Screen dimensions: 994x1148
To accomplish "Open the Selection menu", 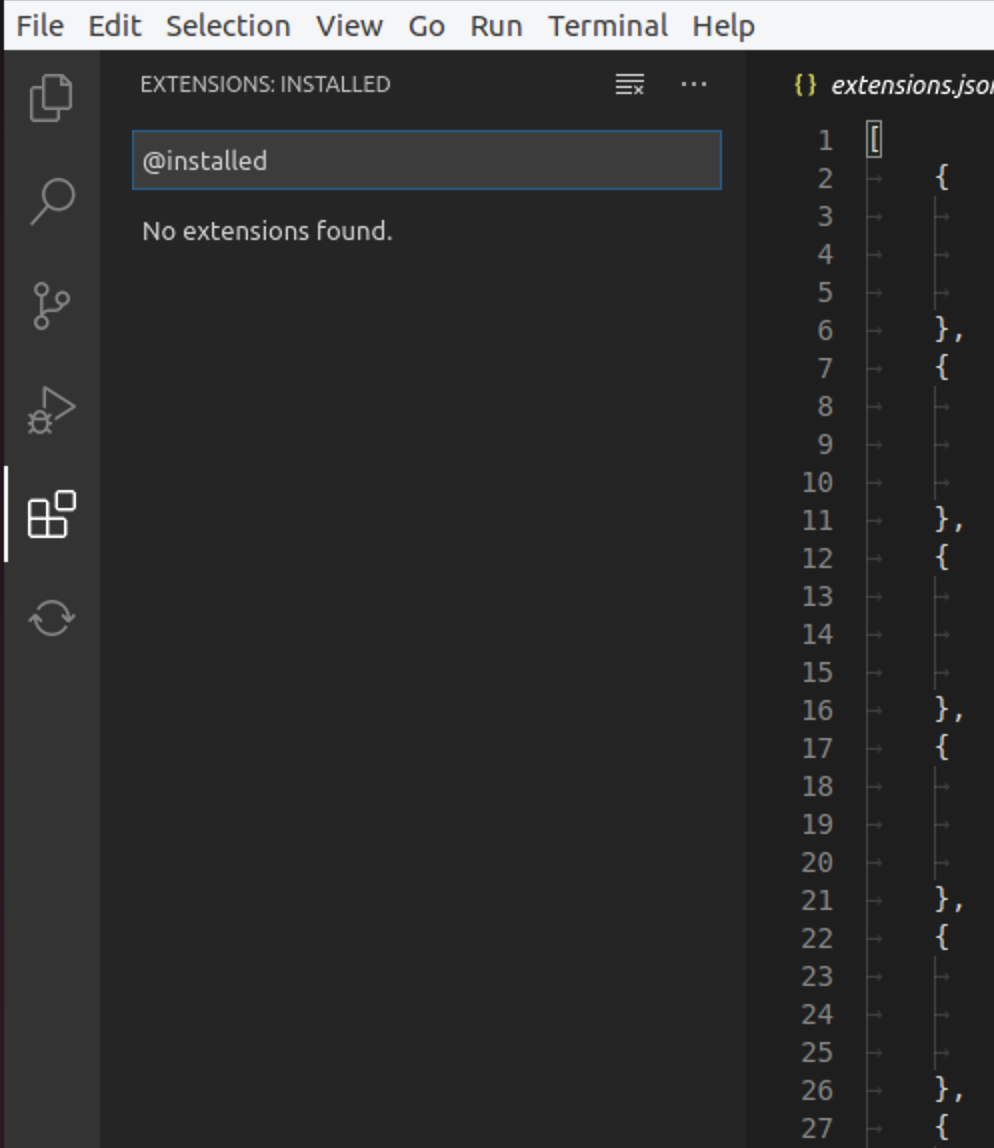I will (x=228, y=26).
